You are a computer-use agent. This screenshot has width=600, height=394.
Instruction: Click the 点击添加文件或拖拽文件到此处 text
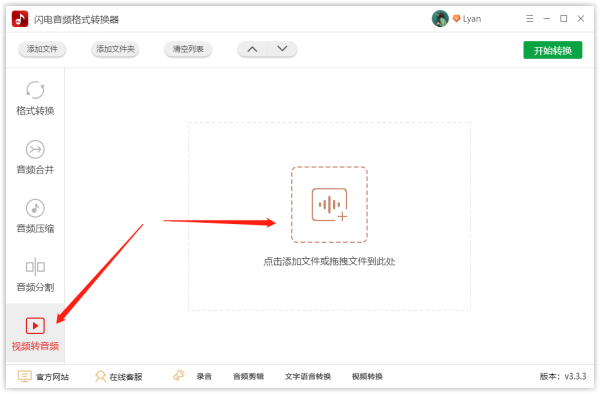329,262
